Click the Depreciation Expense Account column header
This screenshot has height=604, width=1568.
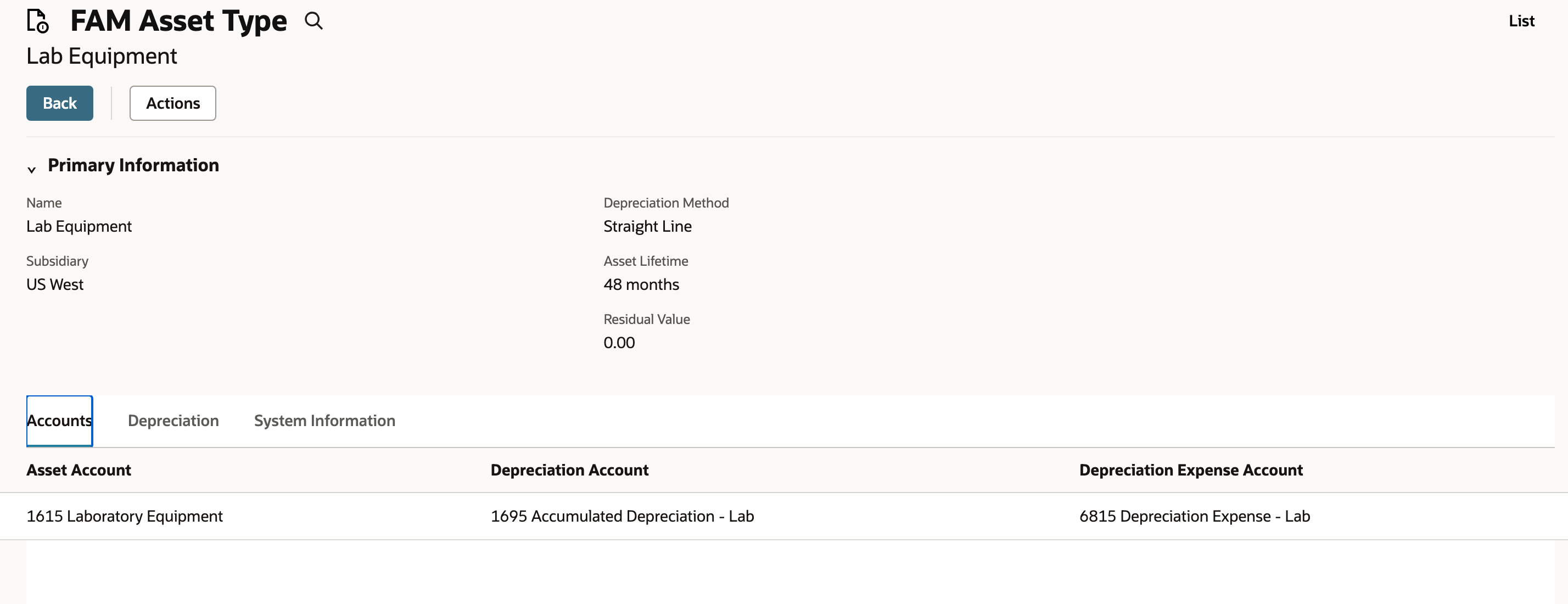coord(1191,470)
